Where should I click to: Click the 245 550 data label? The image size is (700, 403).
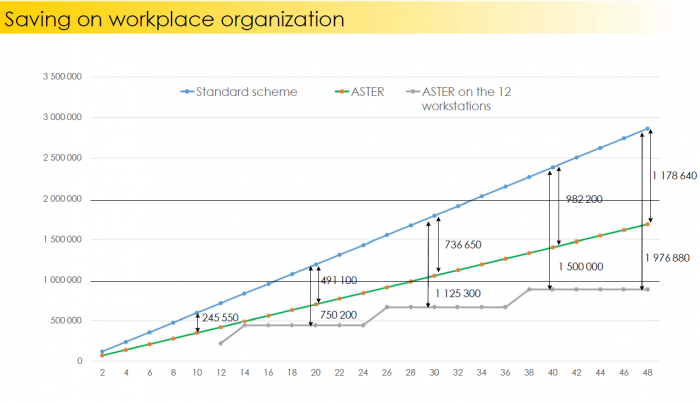tap(220, 318)
